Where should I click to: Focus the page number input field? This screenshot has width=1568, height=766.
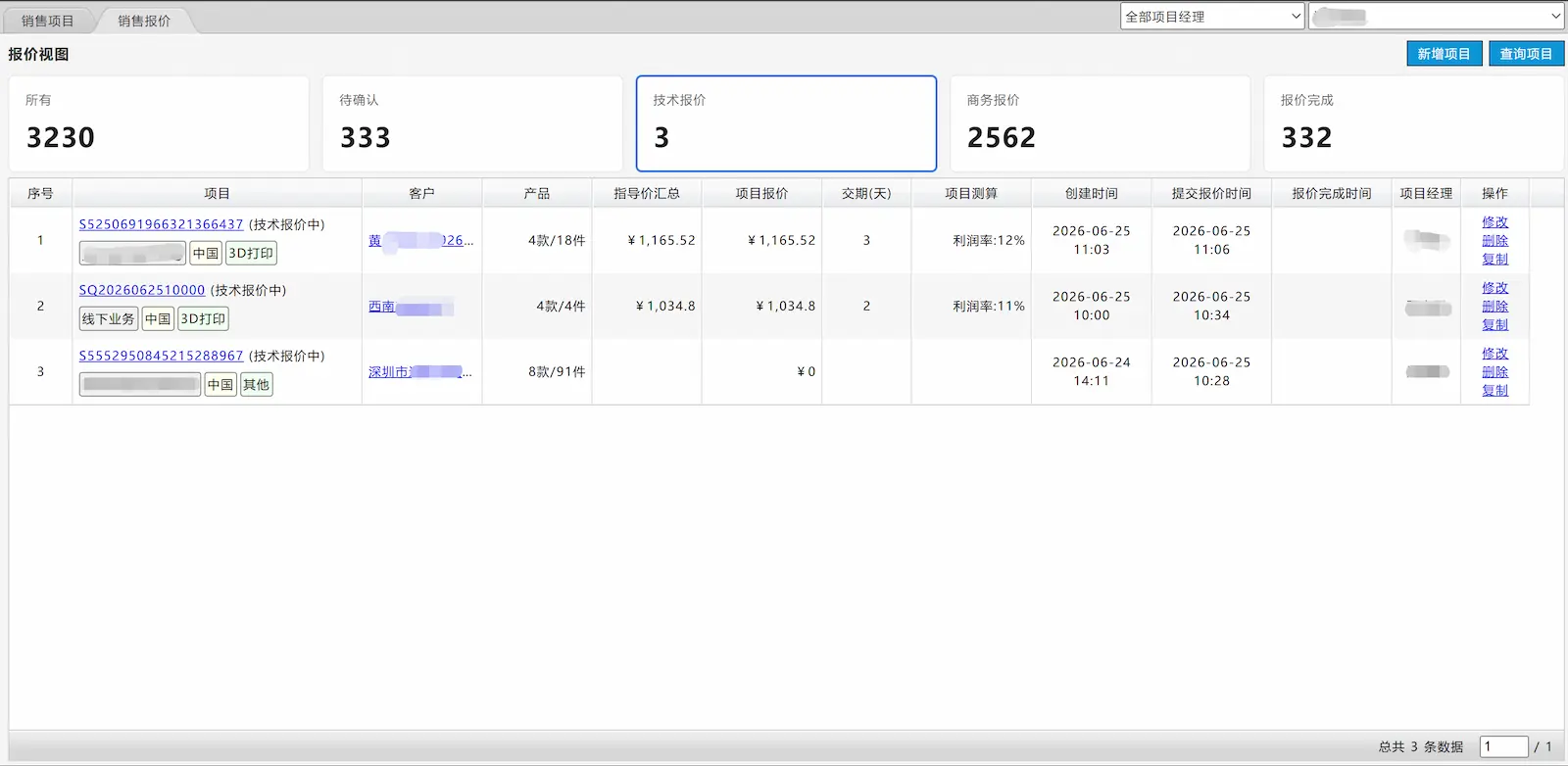pos(1503,746)
